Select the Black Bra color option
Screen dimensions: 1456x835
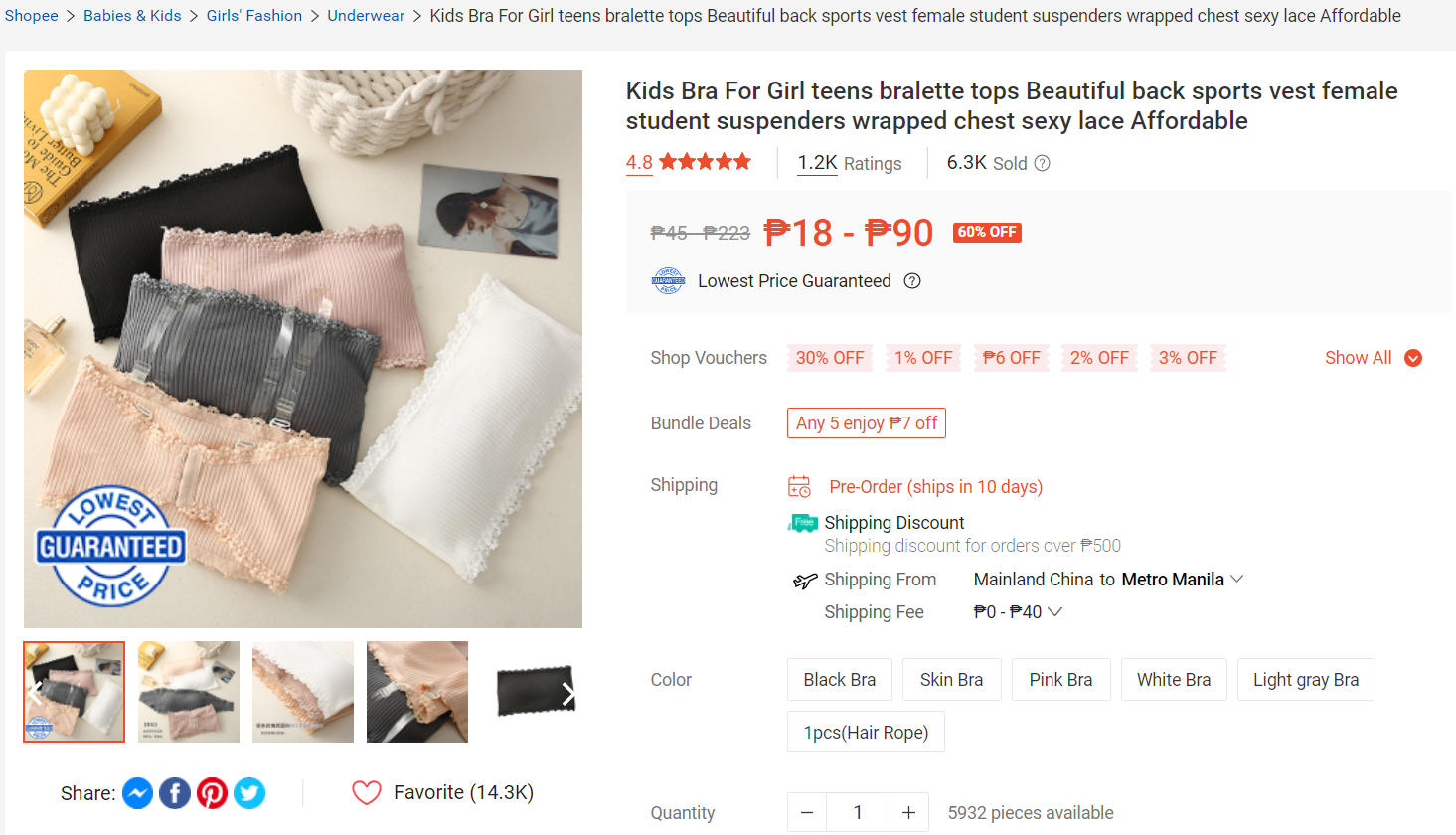(x=840, y=680)
